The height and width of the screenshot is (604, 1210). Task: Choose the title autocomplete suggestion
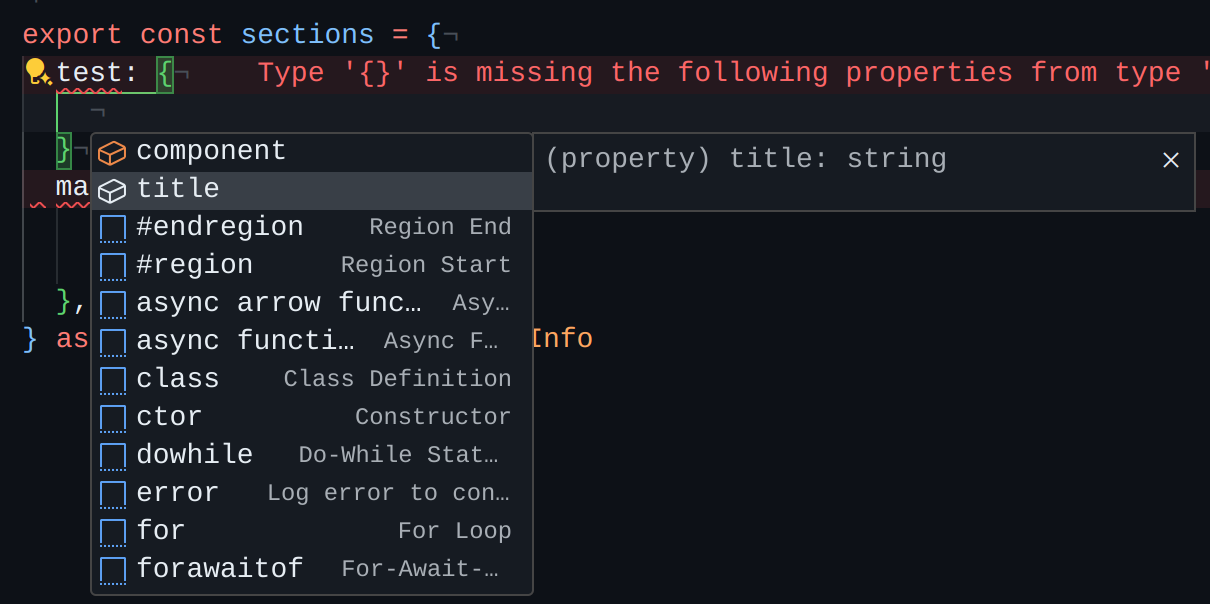312,190
